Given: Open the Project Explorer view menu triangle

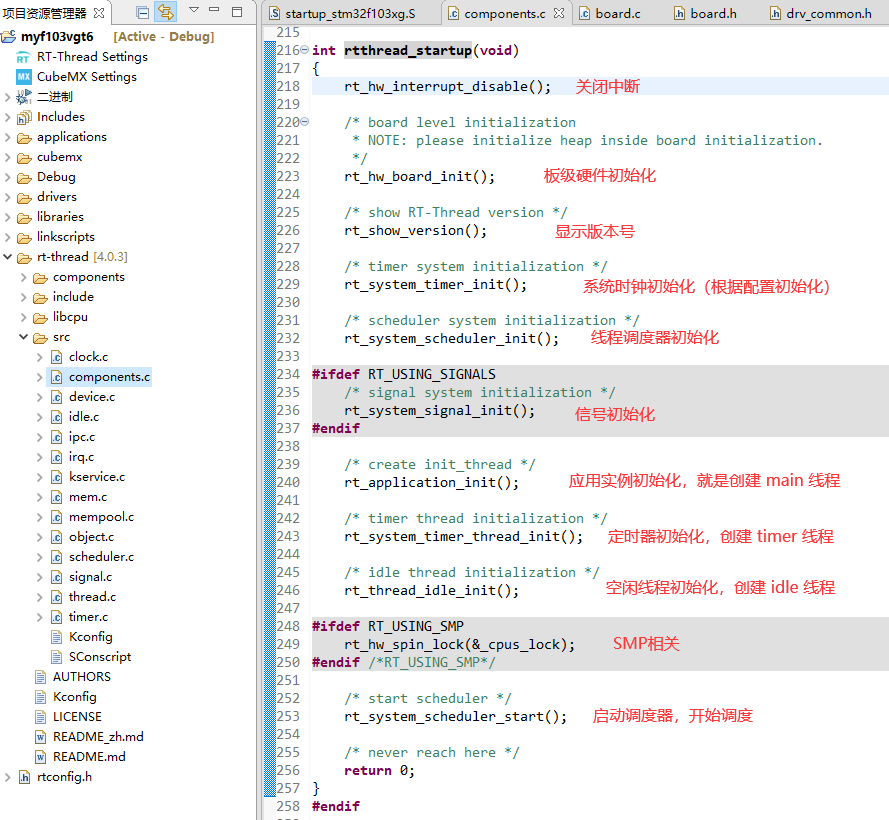Looking at the screenshot, I should (194, 9).
